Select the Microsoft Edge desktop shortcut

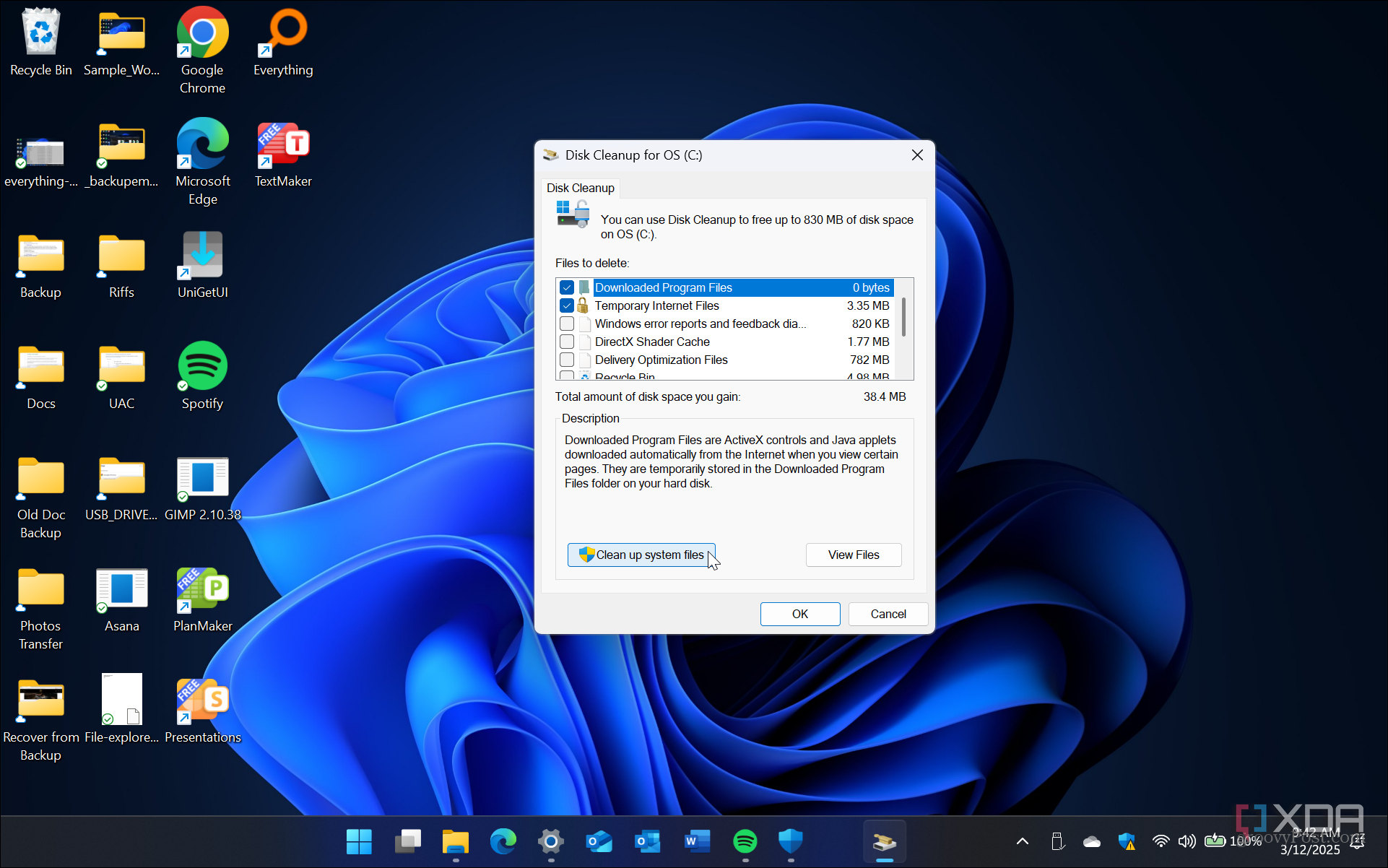coord(203,162)
